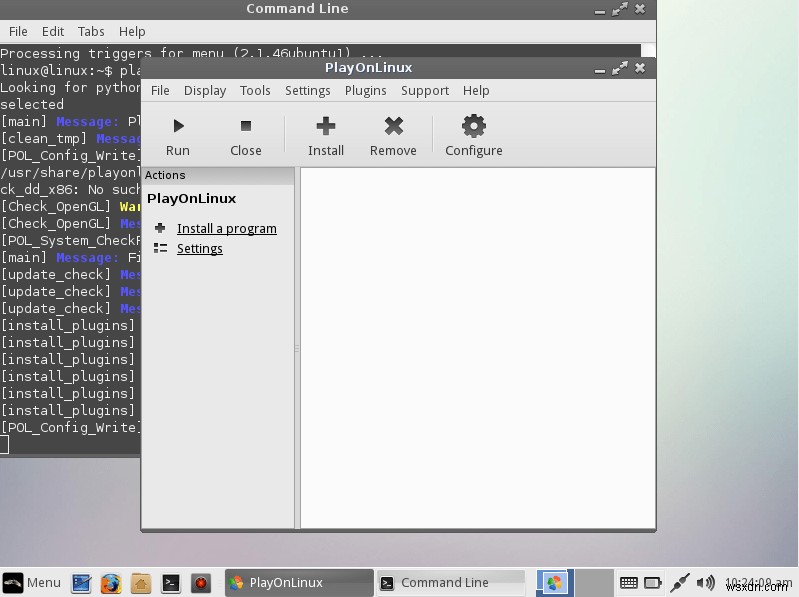Open PlayOnLinux File menu
799x597 pixels.
tap(160, 90)
